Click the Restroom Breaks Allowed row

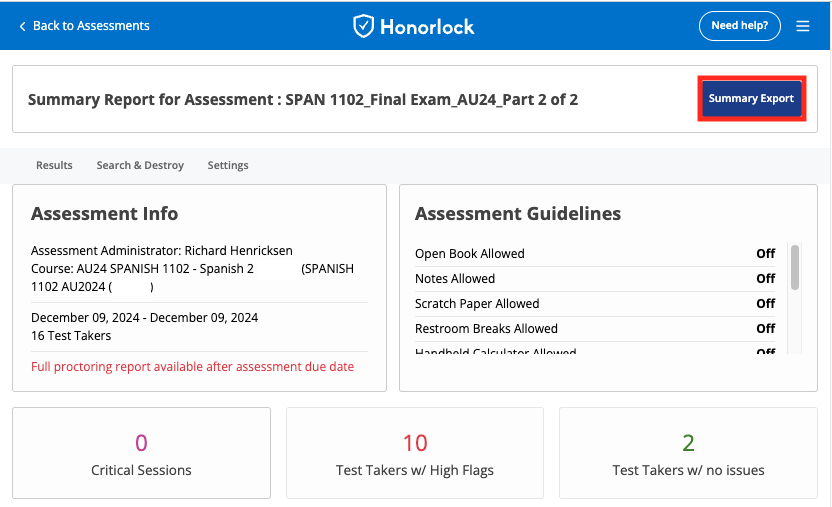pos(595,328)
